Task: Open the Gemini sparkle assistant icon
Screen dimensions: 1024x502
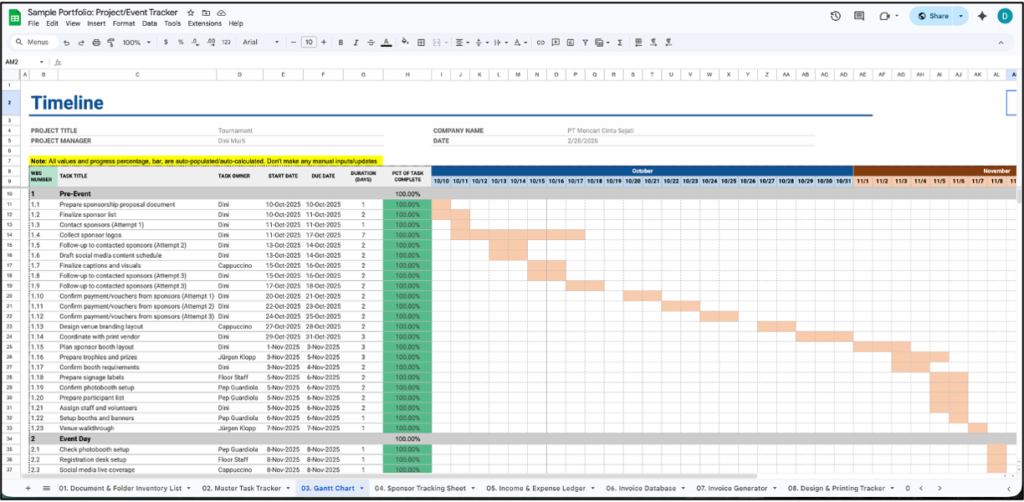Action: coord(982,16)
